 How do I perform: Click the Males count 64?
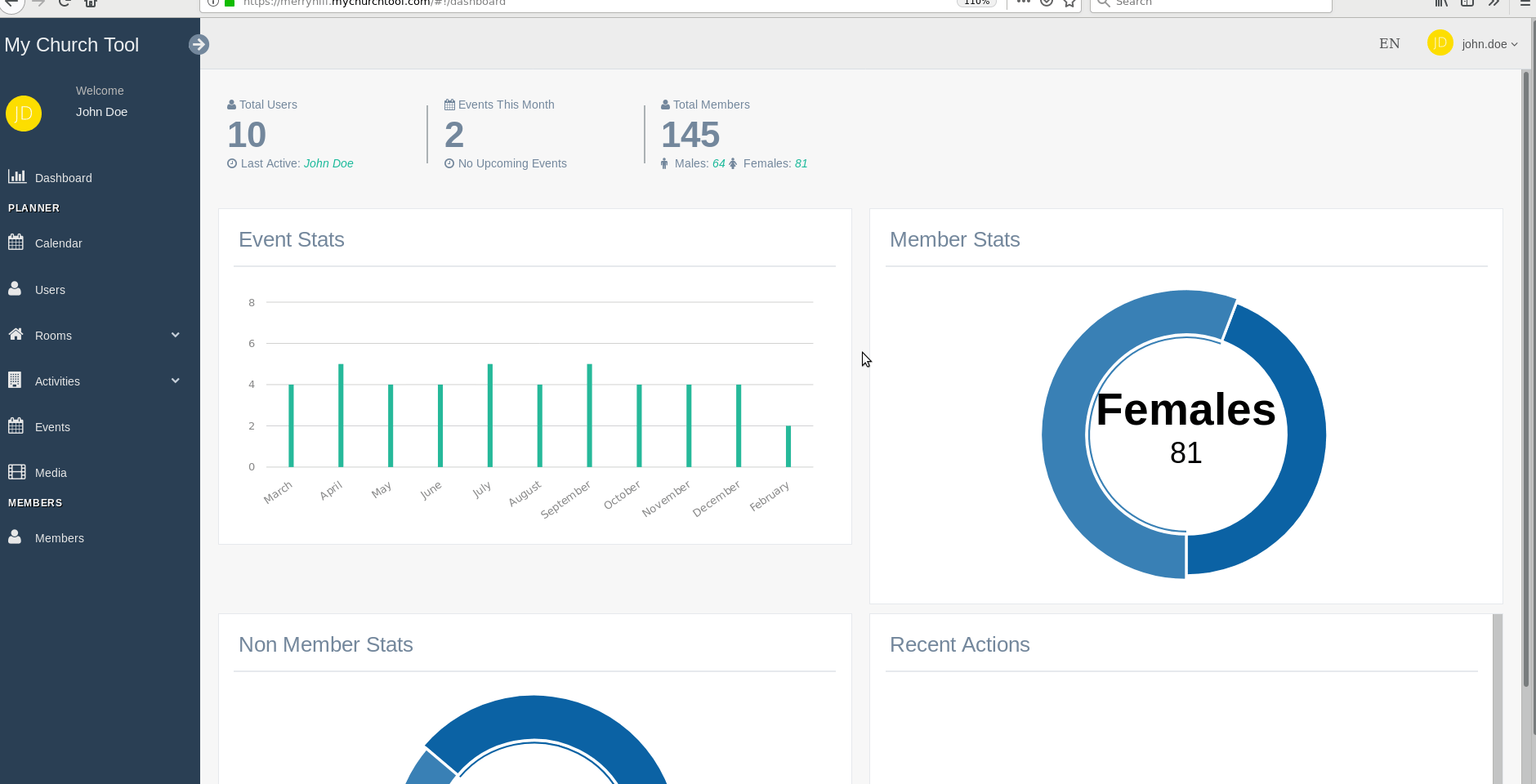pyautogui.click(x=719, y=163)
